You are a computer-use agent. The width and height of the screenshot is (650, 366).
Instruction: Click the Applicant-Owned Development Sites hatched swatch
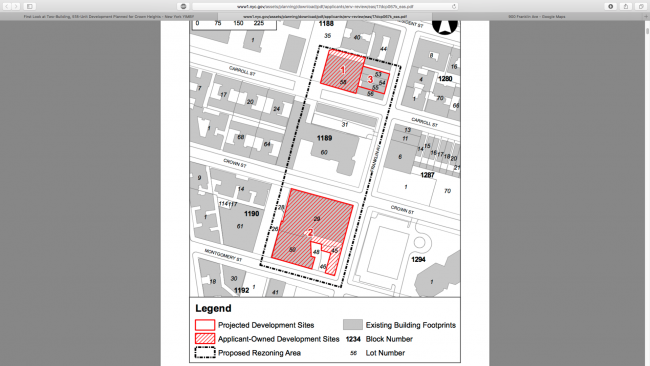click(x=205, y=339)
